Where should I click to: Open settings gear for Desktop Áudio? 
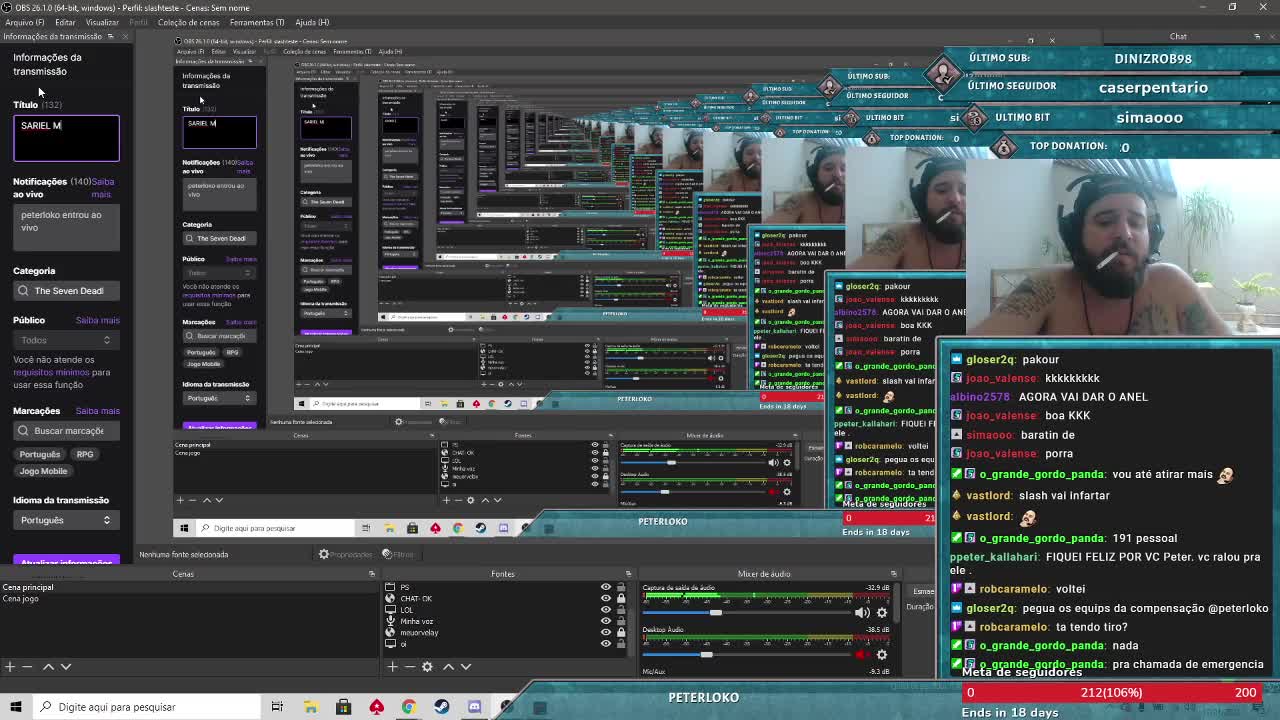tap(881, 655)
